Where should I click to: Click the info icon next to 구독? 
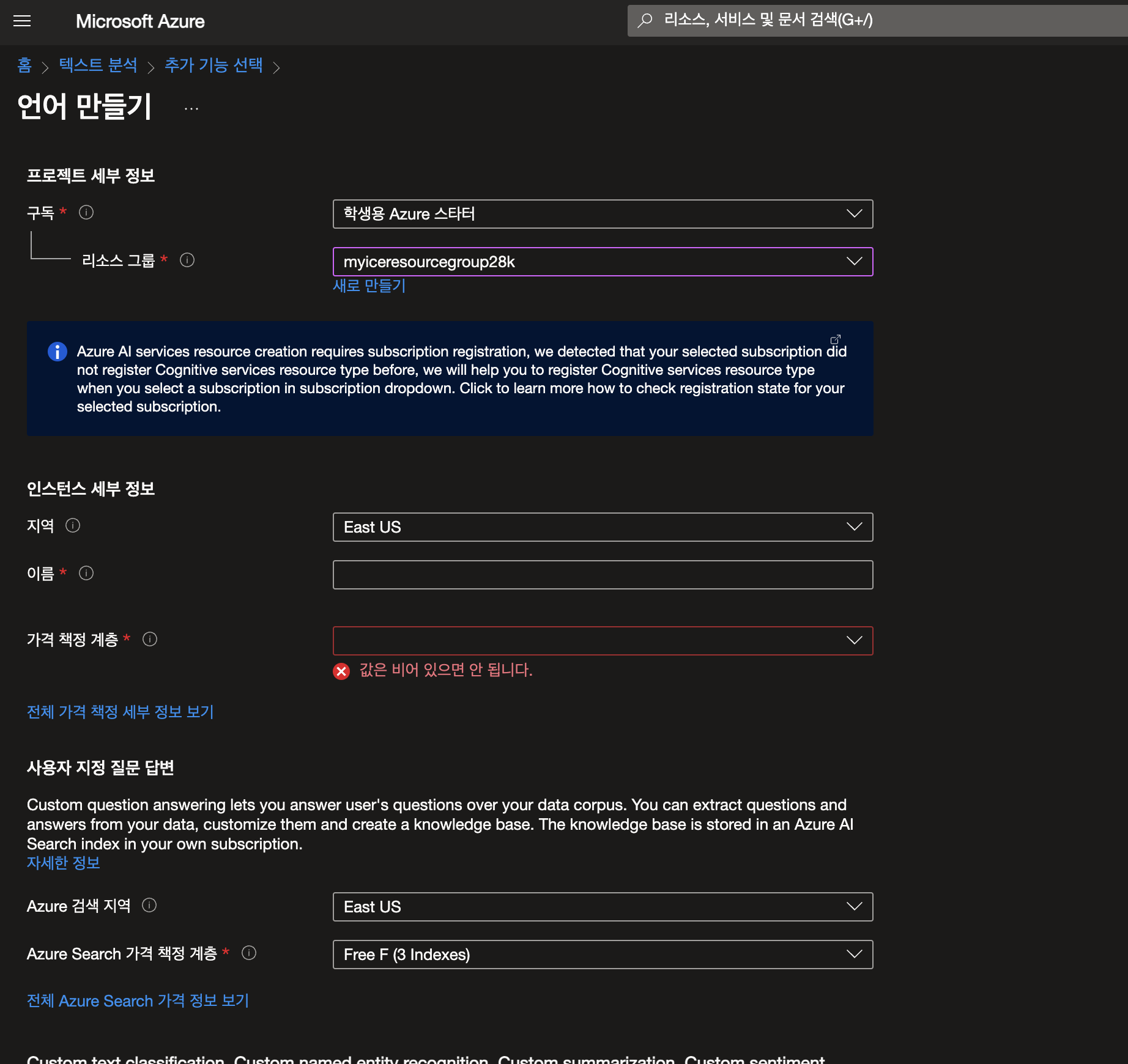[x=86, y=212]
